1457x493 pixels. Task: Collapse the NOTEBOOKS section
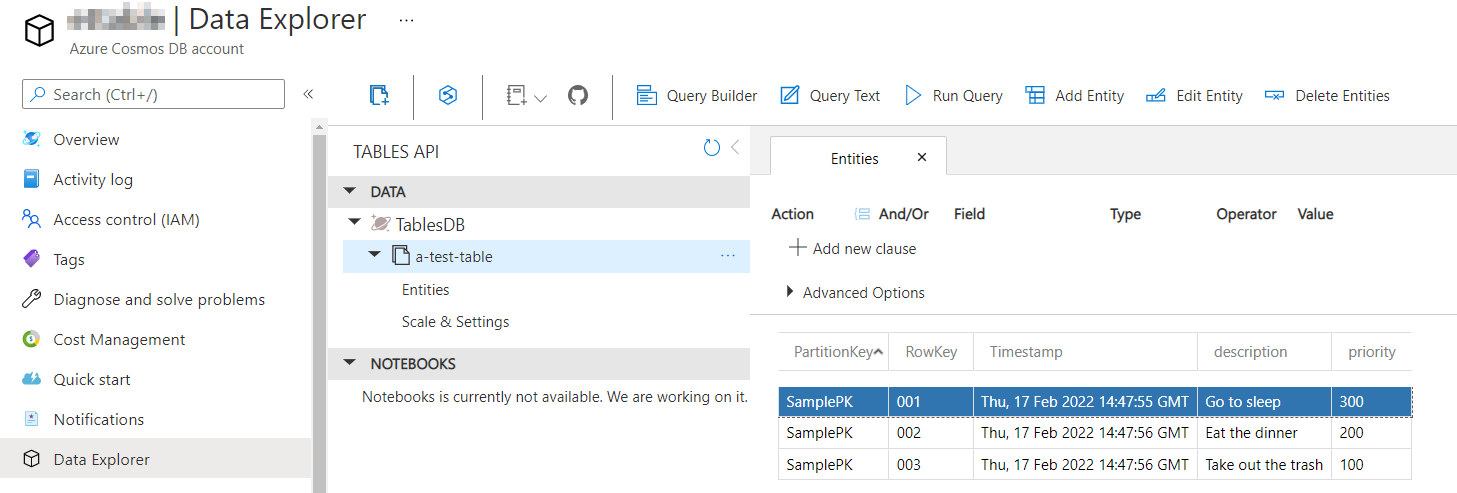coord(349,363)
